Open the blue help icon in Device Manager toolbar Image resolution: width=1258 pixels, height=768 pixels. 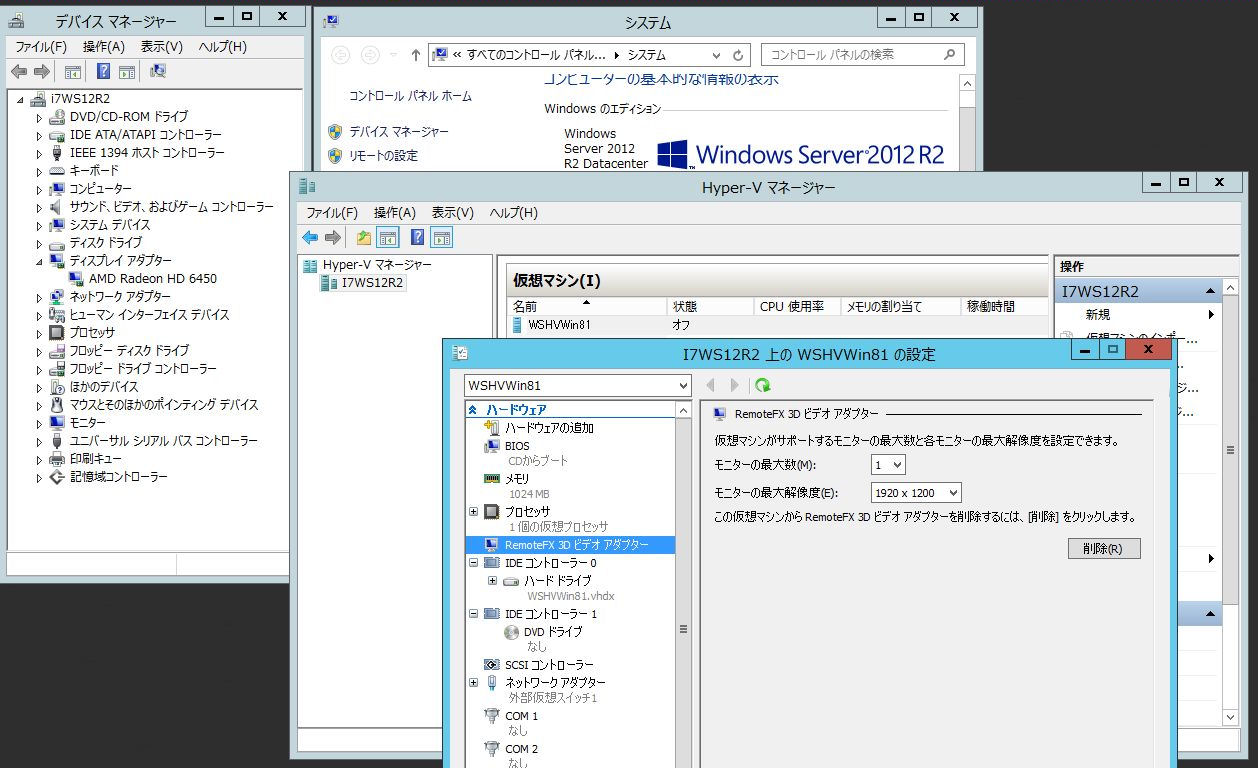tap(103, 72)
